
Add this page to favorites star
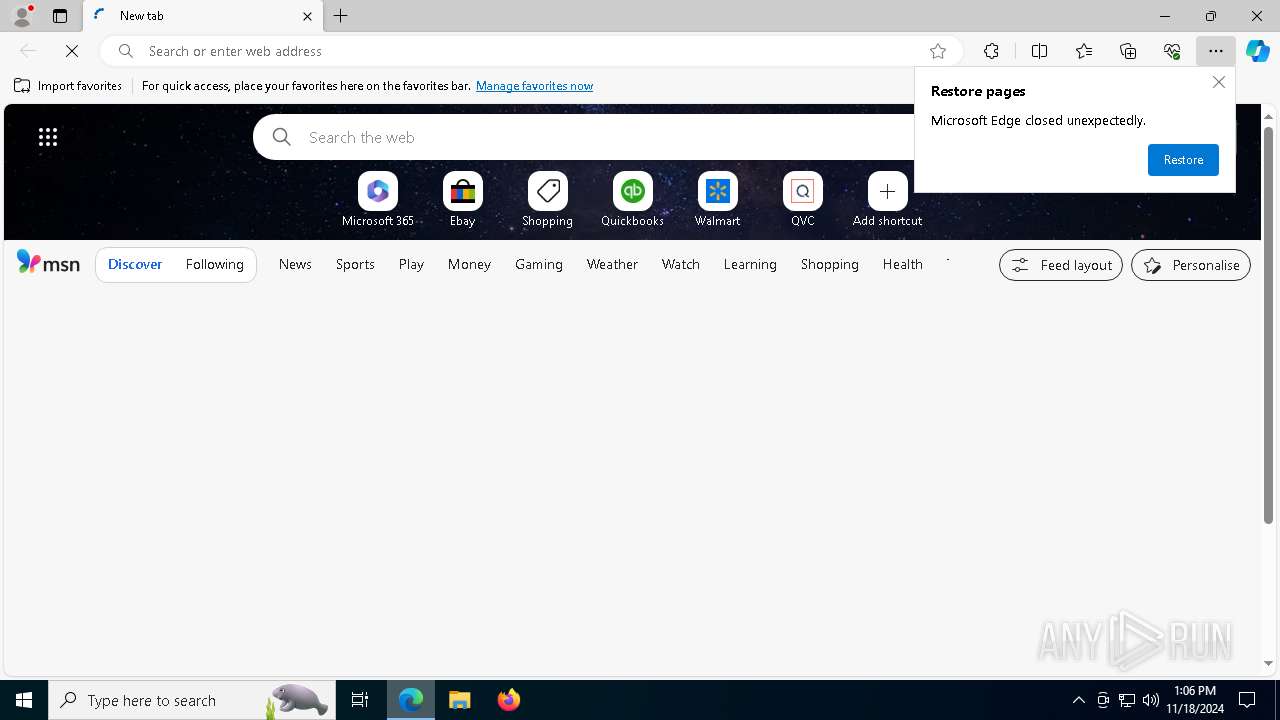[938, 51]
